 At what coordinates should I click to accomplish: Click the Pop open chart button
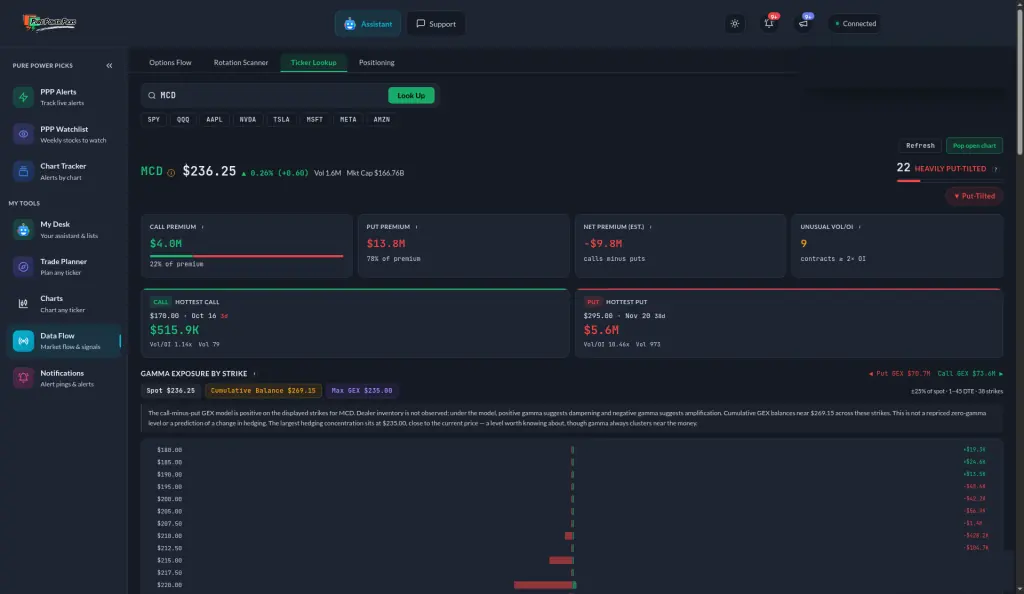(974, 146)
